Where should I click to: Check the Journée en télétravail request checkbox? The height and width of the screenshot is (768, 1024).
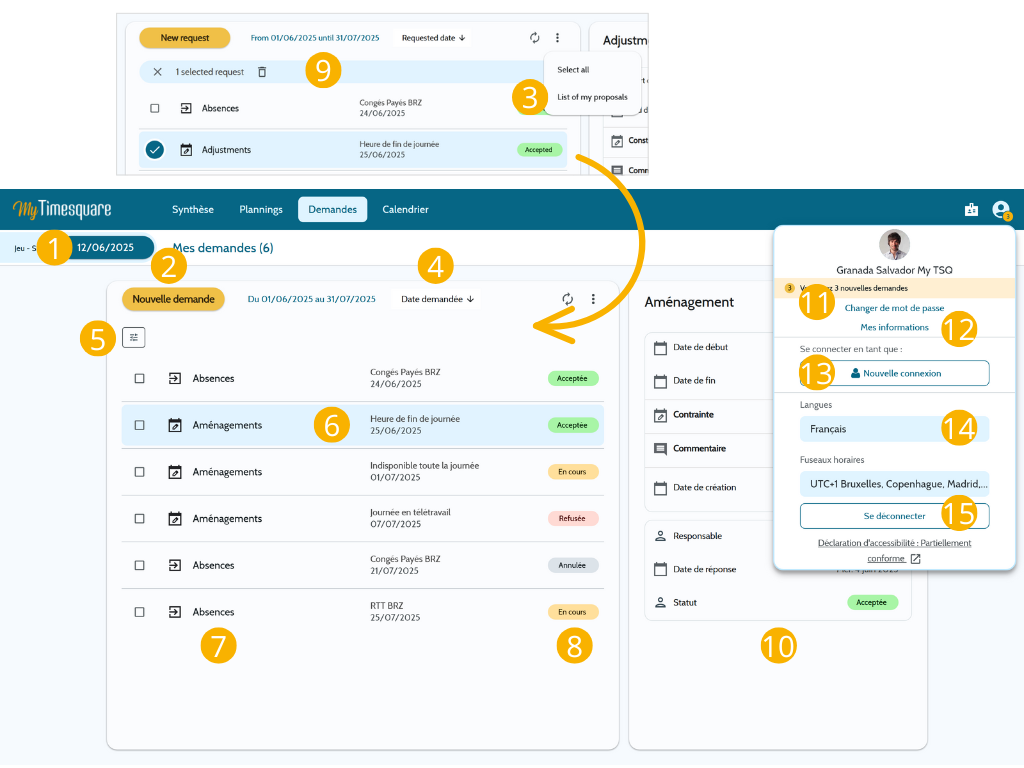pos(139,519)
